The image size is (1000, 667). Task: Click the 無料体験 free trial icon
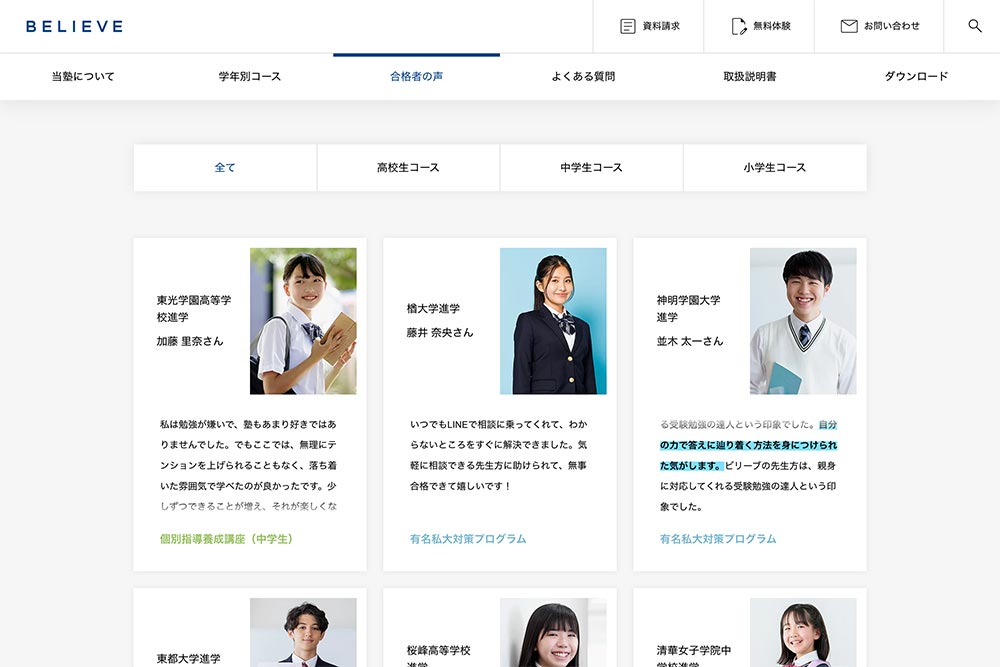point(738,26)
